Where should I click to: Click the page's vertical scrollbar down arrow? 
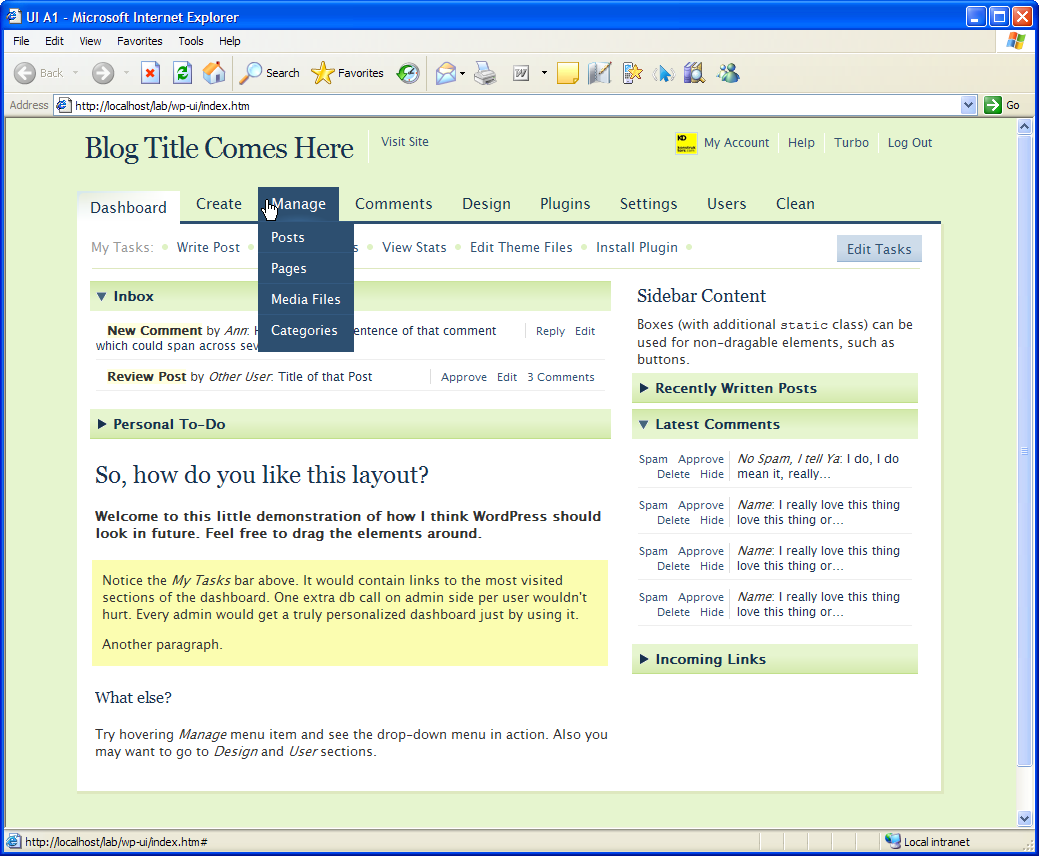1024,818
